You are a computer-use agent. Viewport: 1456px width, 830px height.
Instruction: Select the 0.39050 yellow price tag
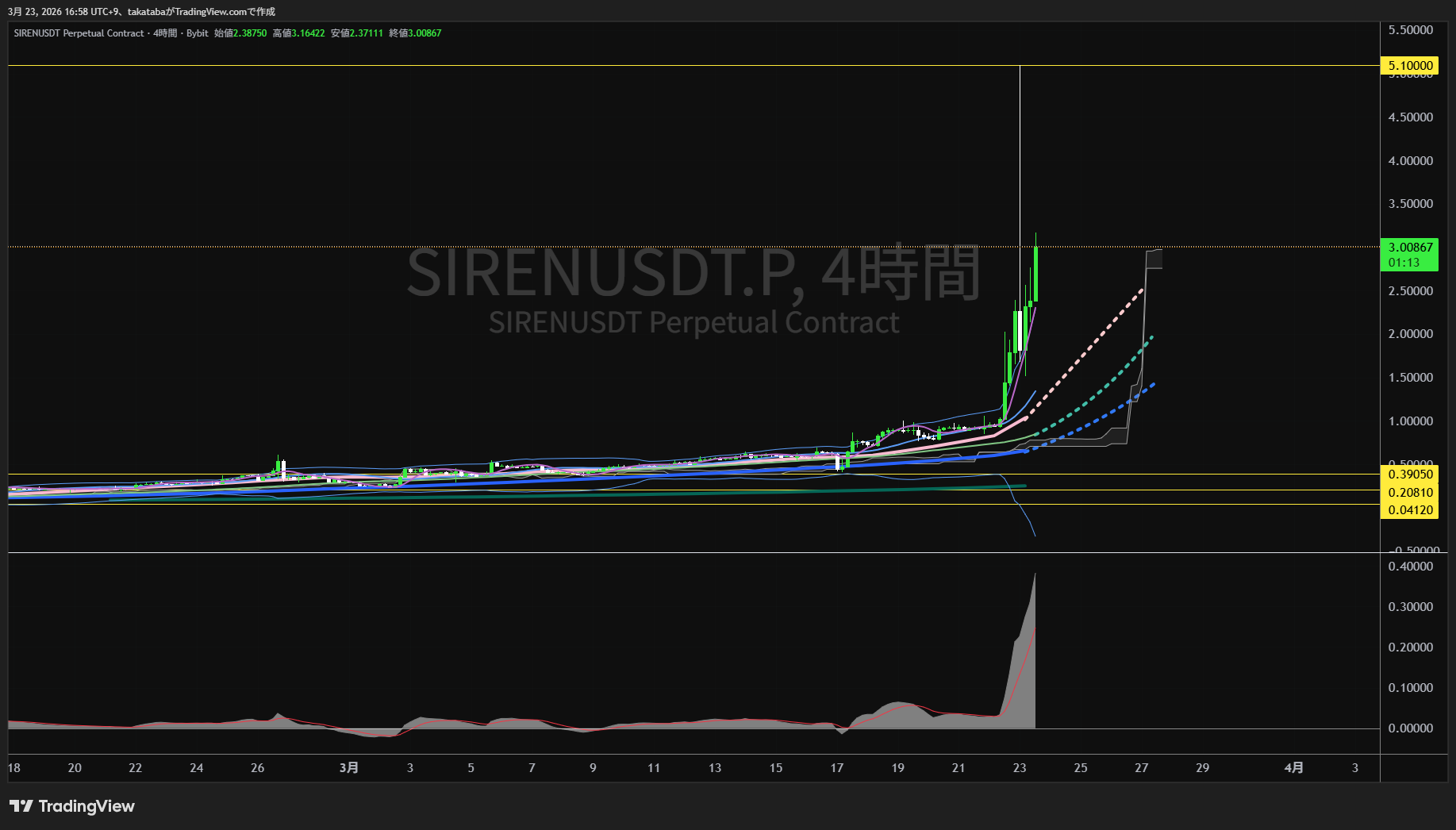1409,475
